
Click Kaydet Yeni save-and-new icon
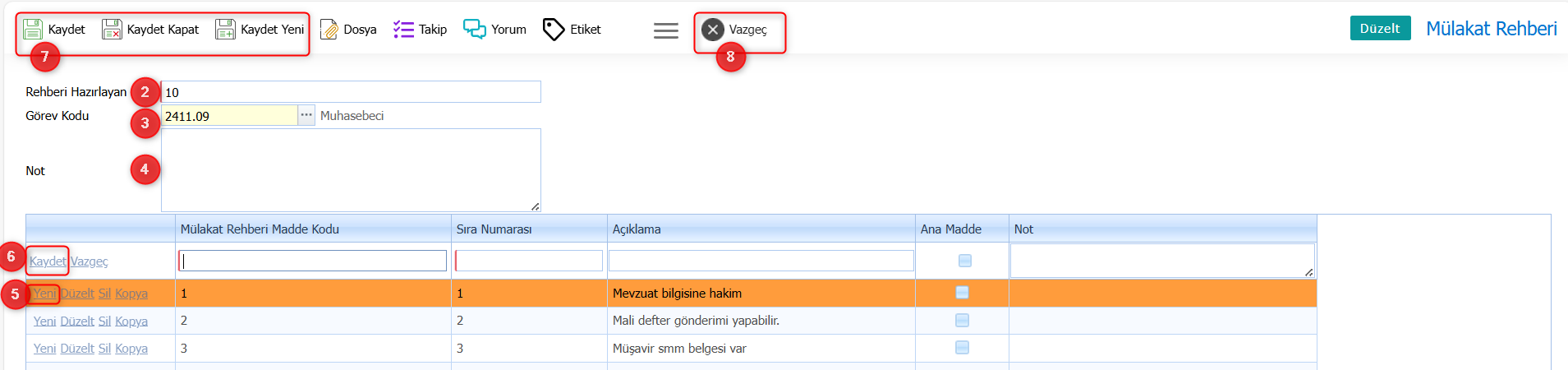(x=225, y=30)
